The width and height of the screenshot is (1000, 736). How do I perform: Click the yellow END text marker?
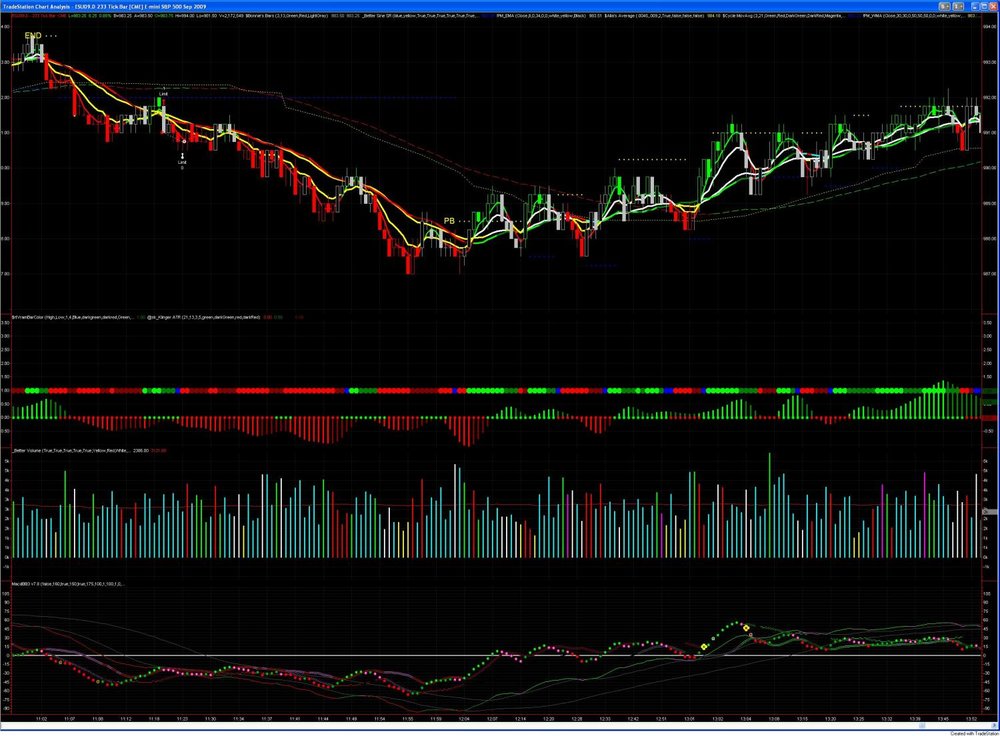(x=33, y=36)
